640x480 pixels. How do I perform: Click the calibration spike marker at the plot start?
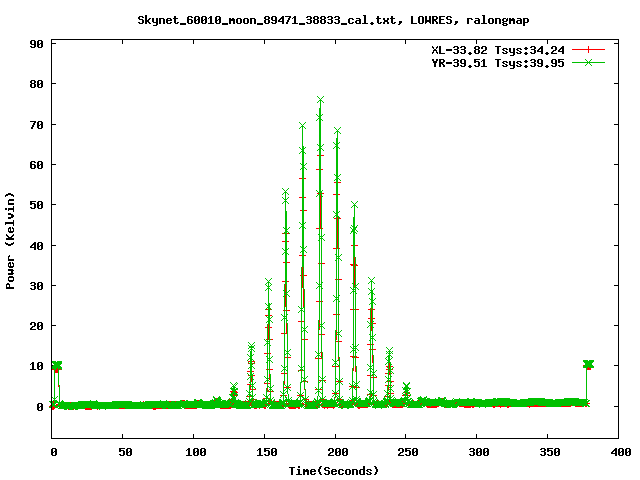click(57, 365)
